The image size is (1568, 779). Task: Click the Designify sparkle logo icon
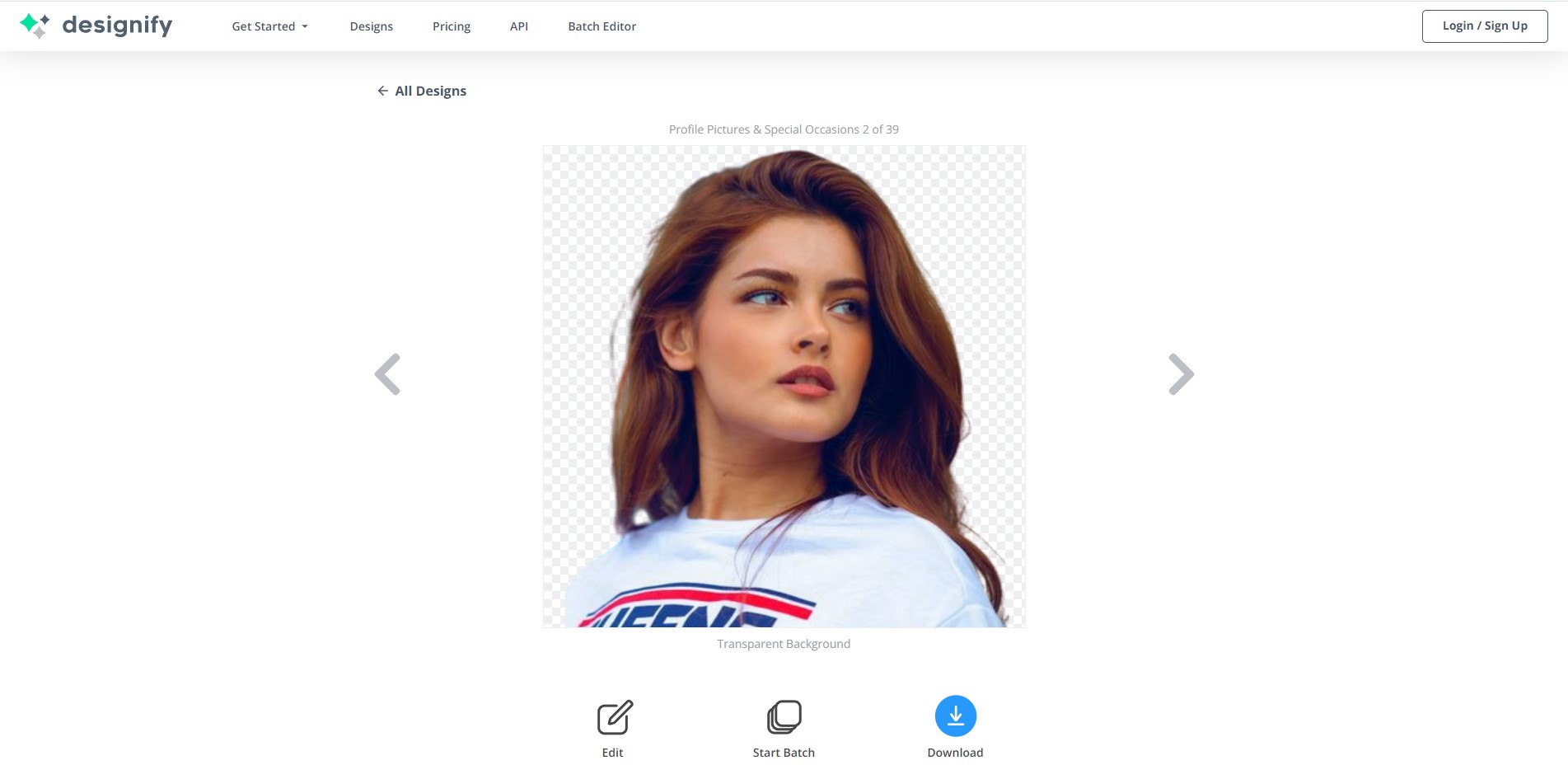pos(35,26)
